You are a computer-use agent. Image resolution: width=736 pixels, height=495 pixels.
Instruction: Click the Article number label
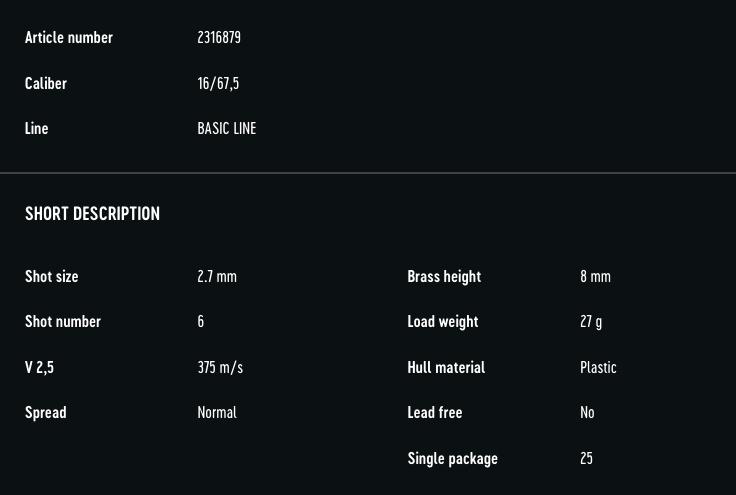[x=69, y=38]
